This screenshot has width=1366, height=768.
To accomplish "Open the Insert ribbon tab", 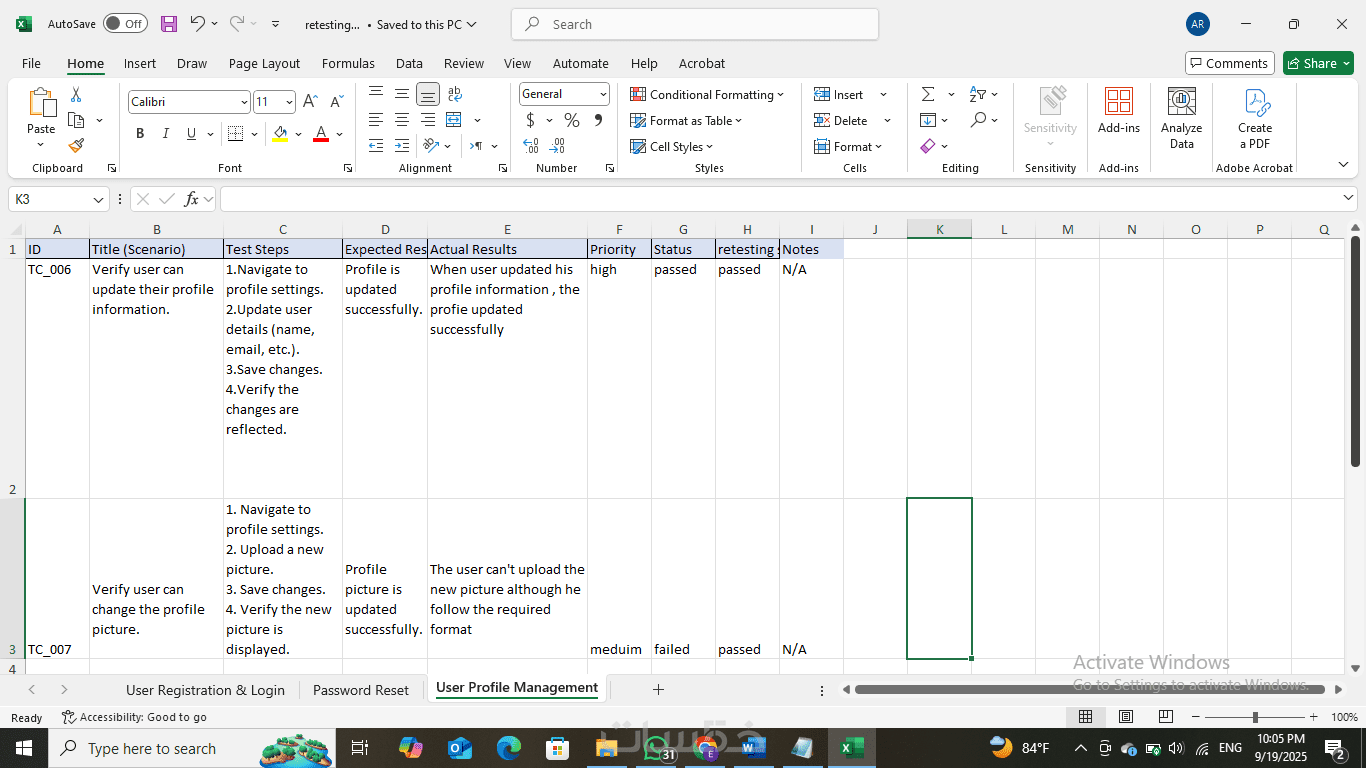I will (x=140, y=63).
